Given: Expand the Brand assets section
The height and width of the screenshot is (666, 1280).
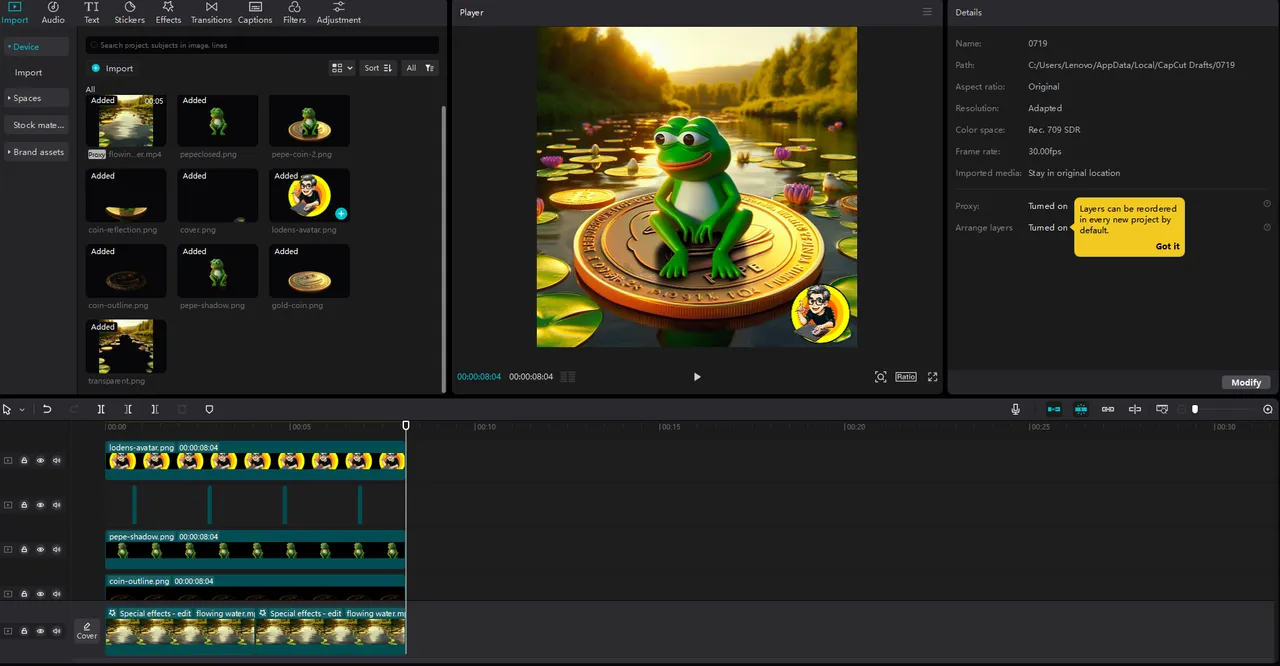Looking at the screenshot, I should [36, 152].
